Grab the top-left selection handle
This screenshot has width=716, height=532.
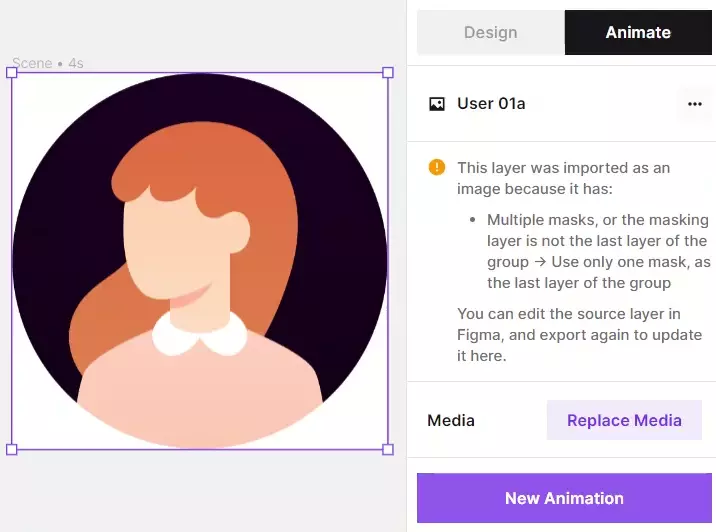[x=12, y=73]
